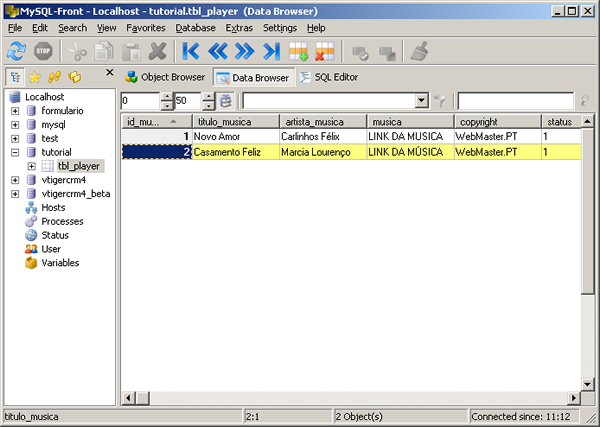Click the yellow links sidebar icon

54,77
